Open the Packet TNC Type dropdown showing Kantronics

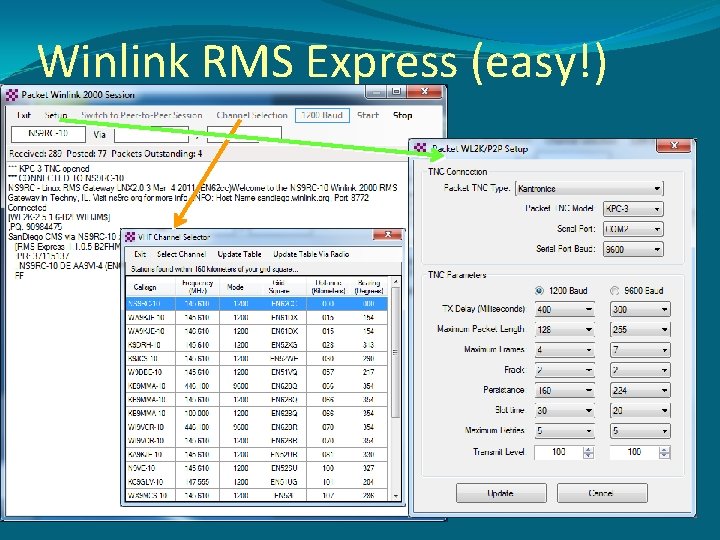(589, 189)
